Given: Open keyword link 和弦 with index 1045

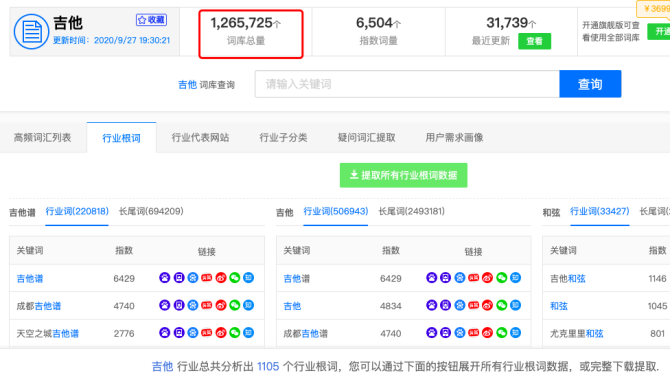Looking at the screenshot, I should (x=558, y=306).
